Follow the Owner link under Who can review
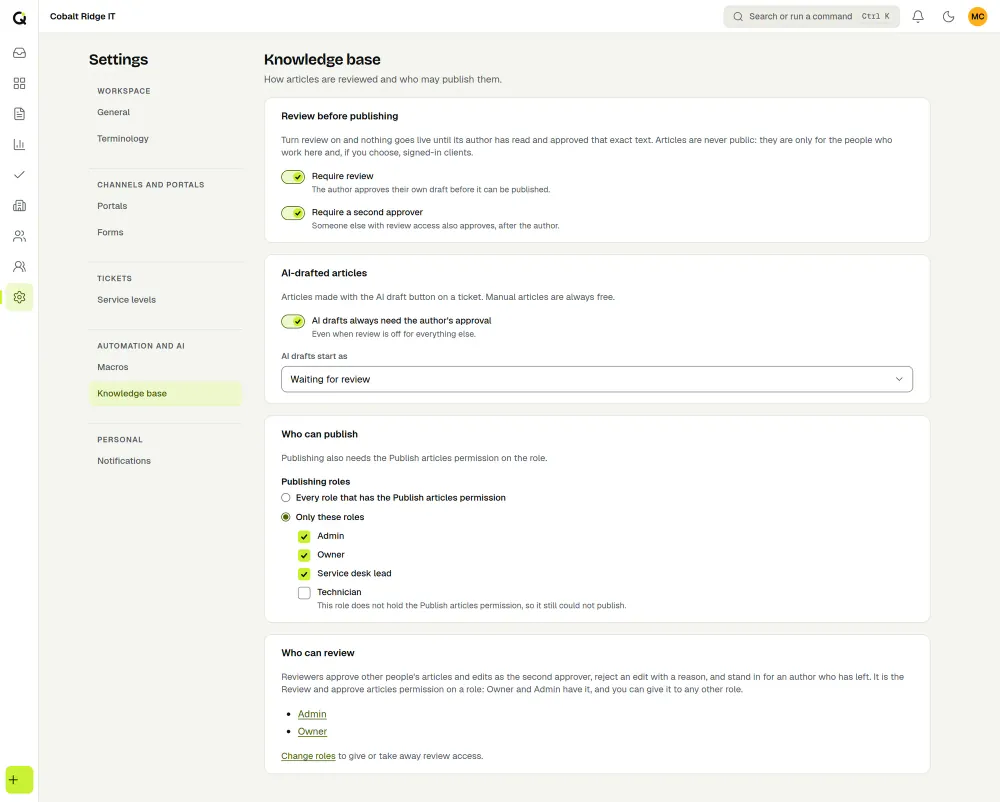This screenshot has height=802, width=1000. (312, 731)
